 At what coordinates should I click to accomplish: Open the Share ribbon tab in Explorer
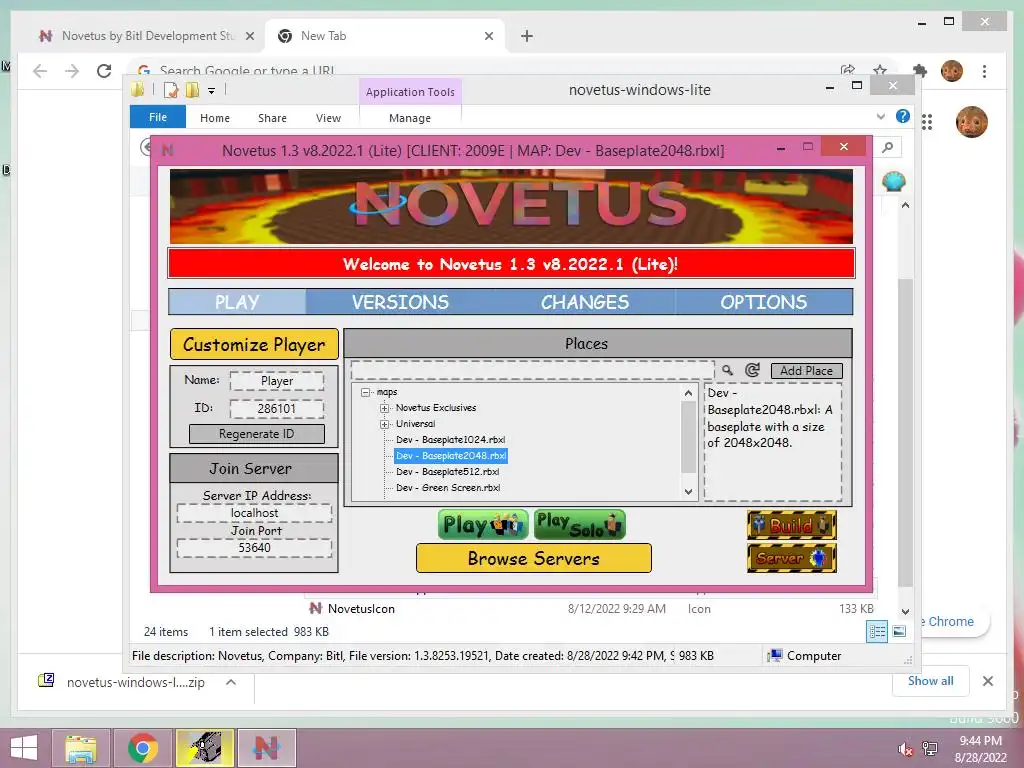(272, 118)
